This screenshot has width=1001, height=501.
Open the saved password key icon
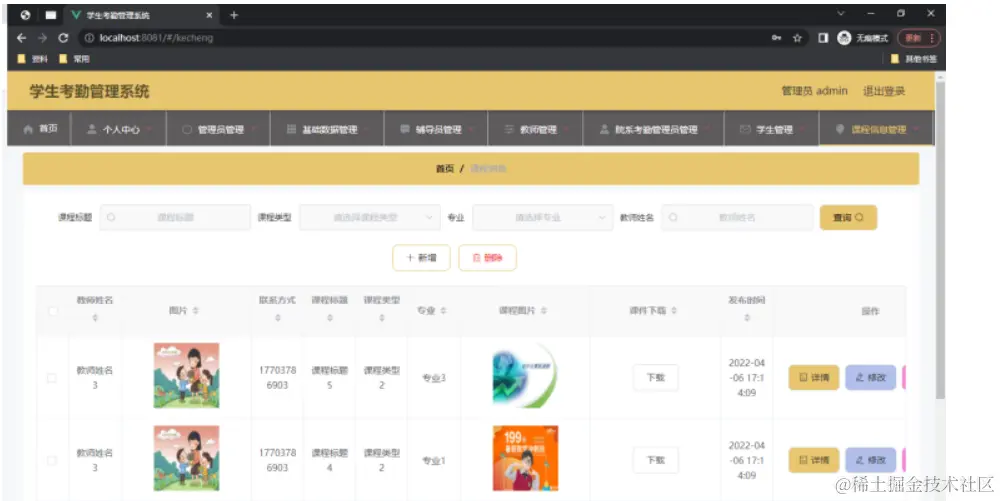click(x=776, y=38)
